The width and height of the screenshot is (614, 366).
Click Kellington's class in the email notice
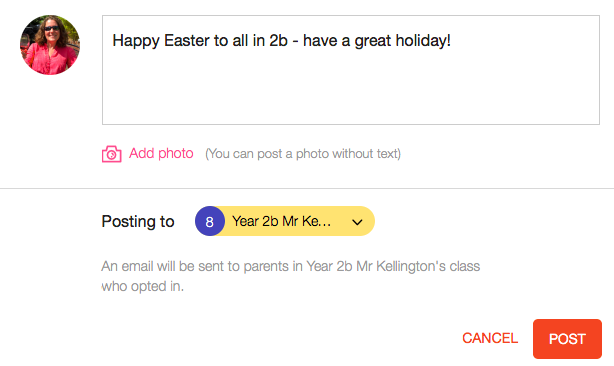(428, 266)
